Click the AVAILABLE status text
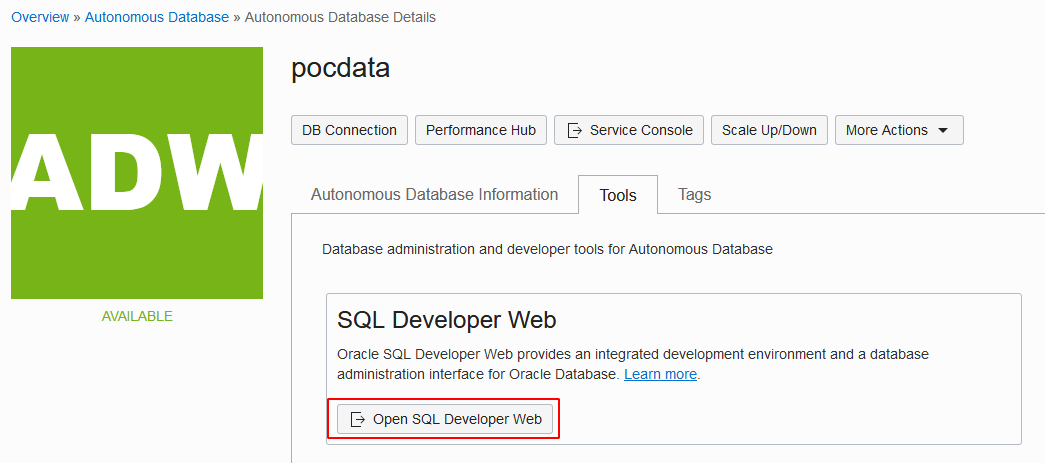The image size is (1045, 463). tap(137, 316)
